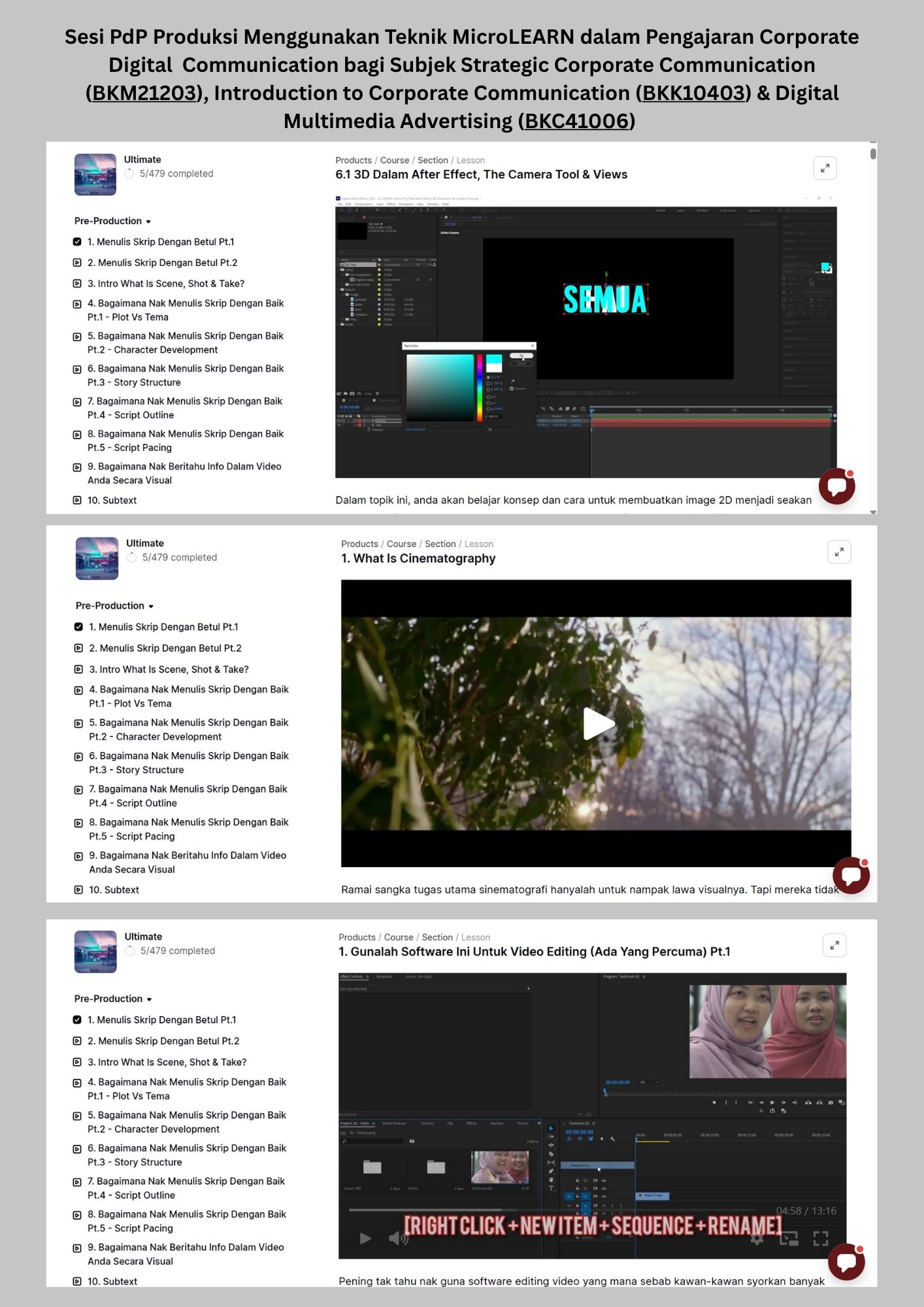Image resolution: width=924 pixels, height=1307 pixels.
Task: Play the What Is Cinematography video
Action: pyautogui.click(x=599, y=723)
